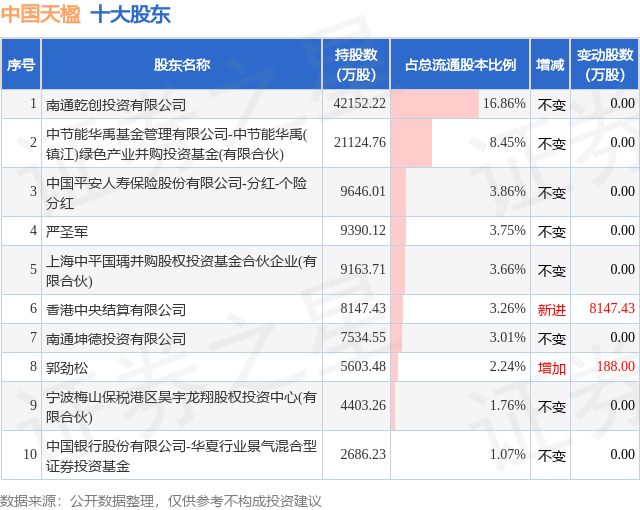640x510 pixels.
Task: Click shareholder name 严圣军
Action: (x=67, y=232)
